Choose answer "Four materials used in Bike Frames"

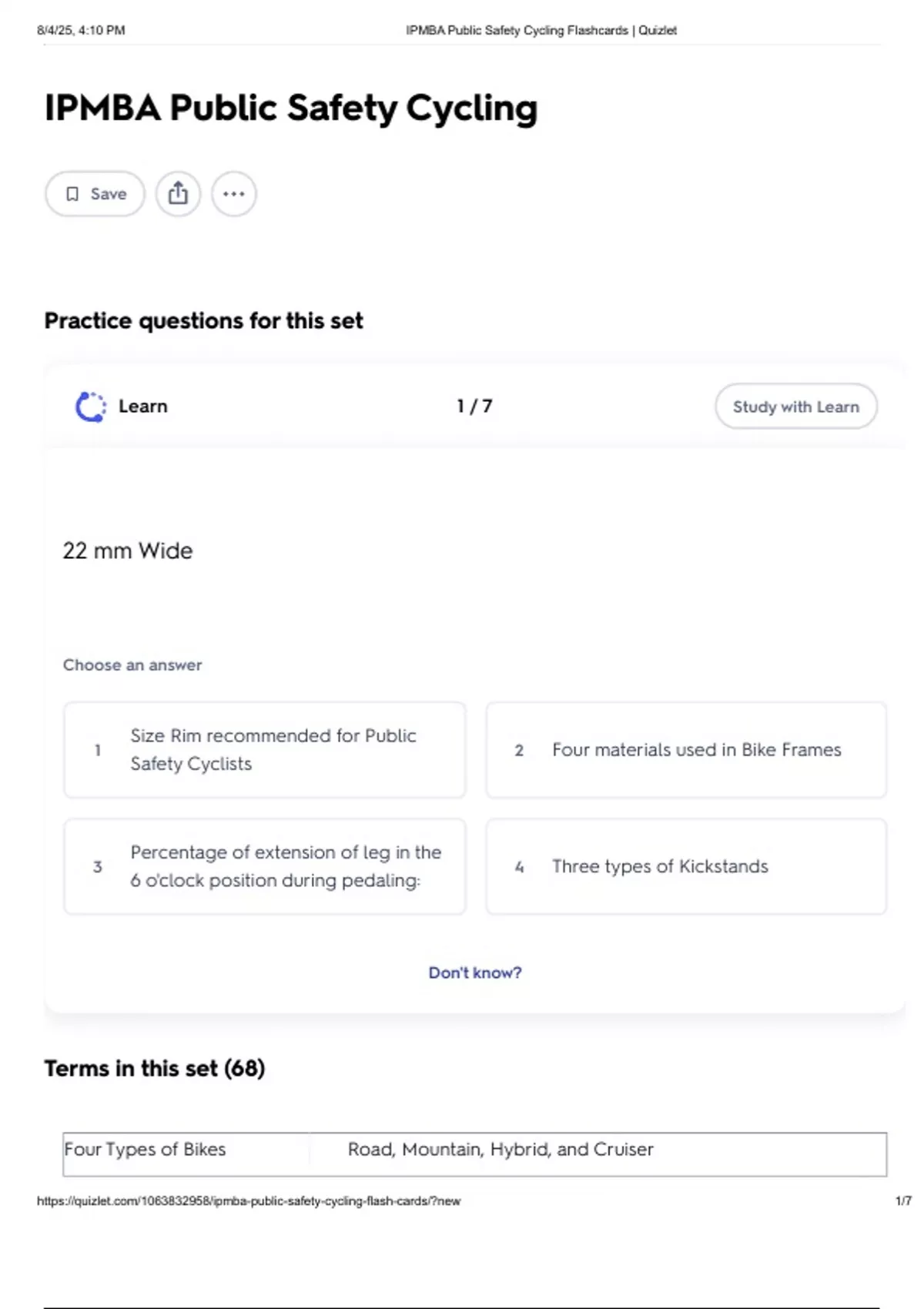point(686,750)
